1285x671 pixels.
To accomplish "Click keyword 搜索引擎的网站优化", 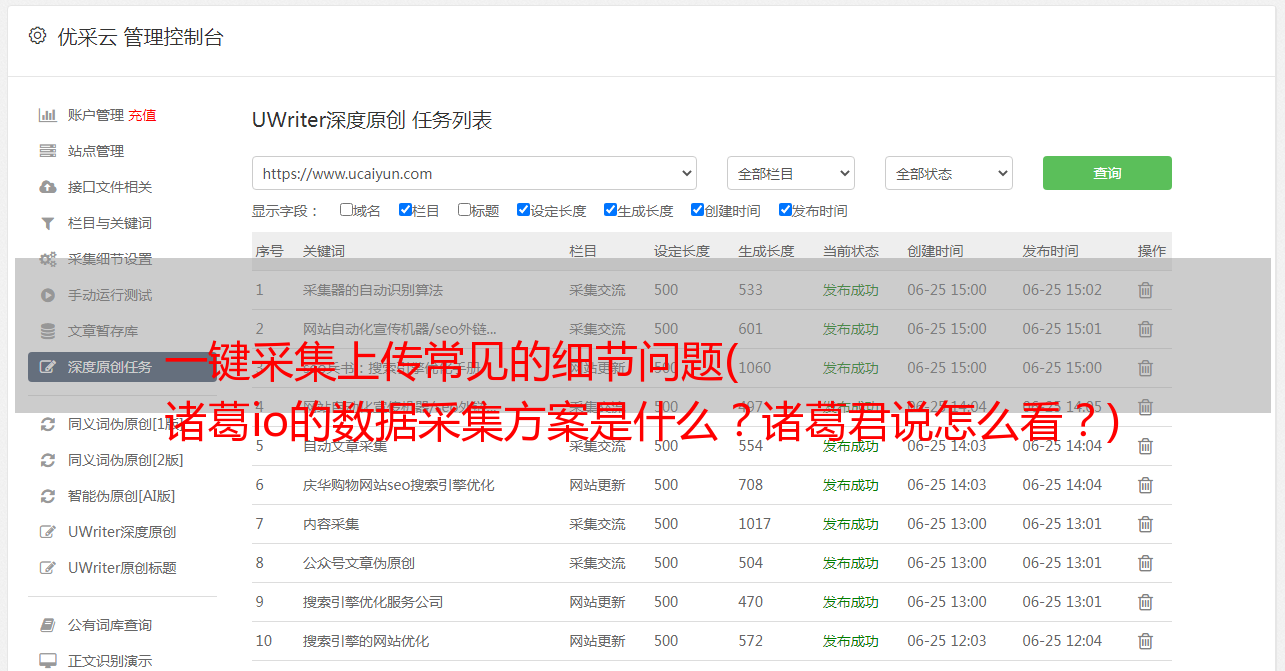I will tap(366, 641).
